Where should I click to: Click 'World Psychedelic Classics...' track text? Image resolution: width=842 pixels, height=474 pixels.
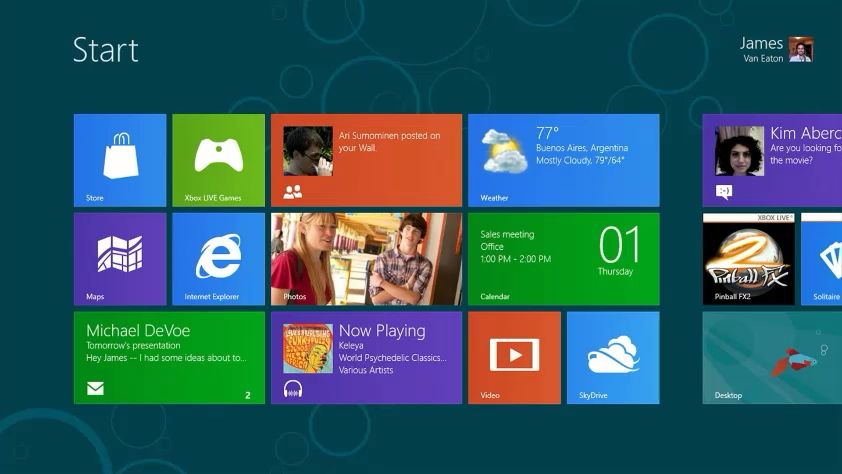(x=393, y=358)
